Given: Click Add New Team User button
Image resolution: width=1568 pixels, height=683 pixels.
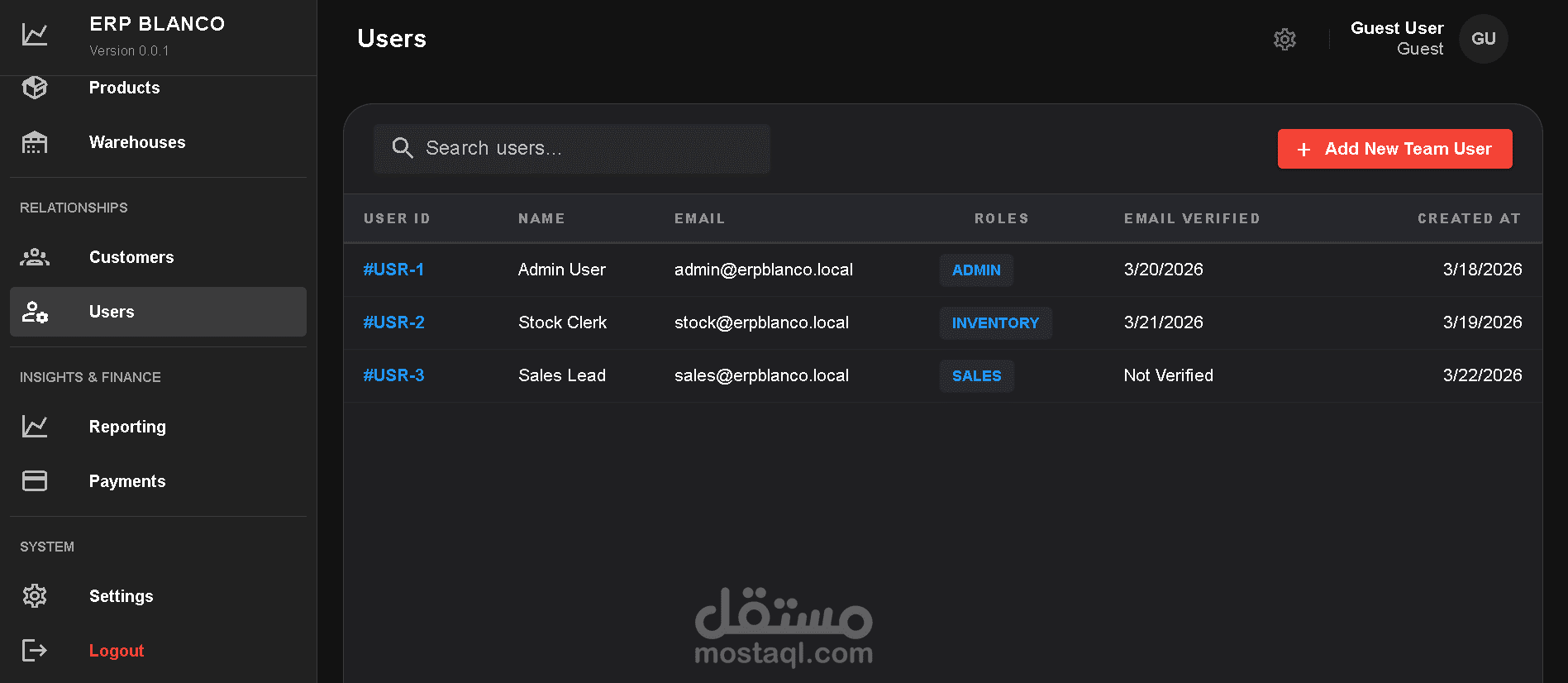Looking at the screenshot, I should click(1394, 149).
